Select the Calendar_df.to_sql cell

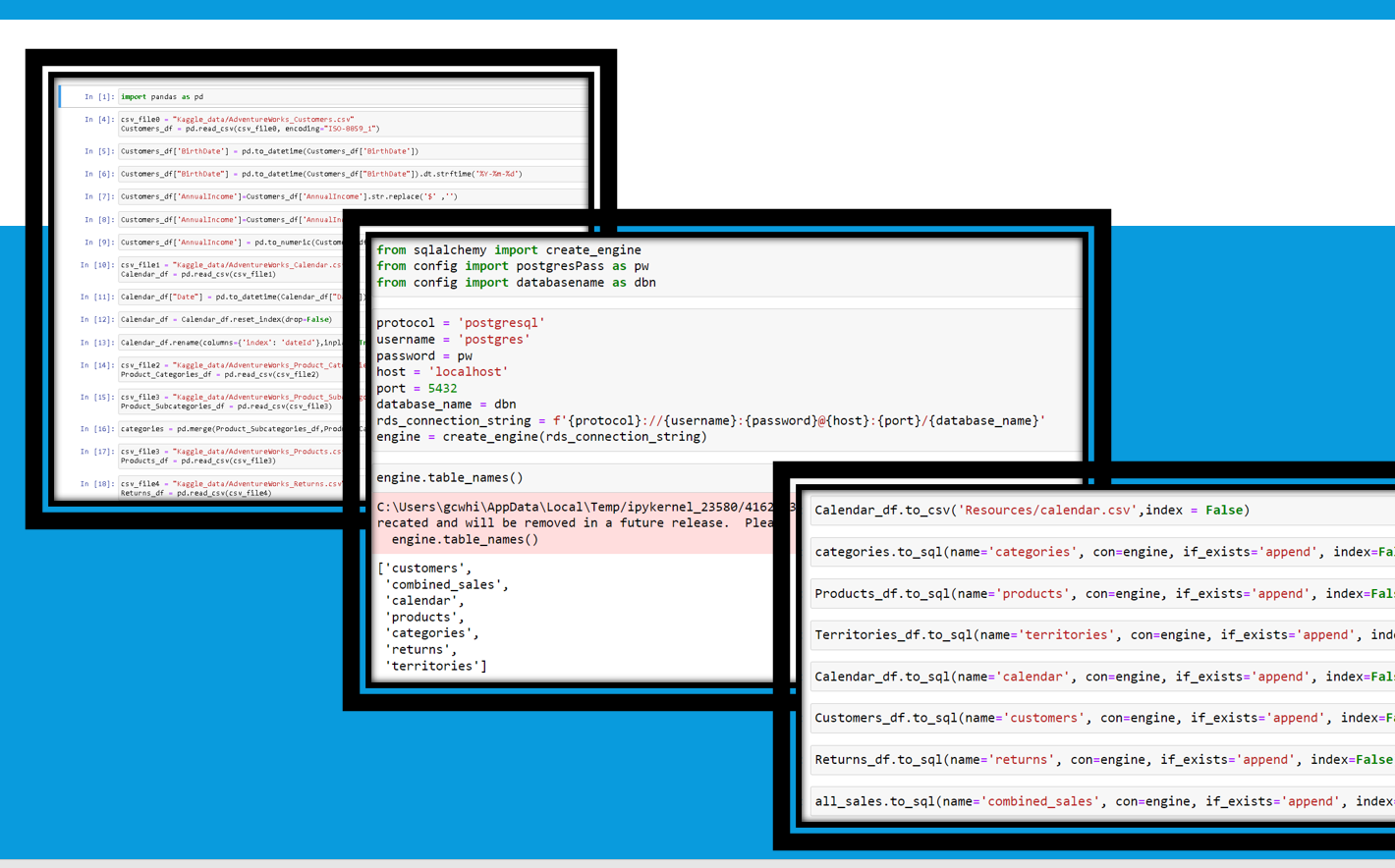point(1101,677)
